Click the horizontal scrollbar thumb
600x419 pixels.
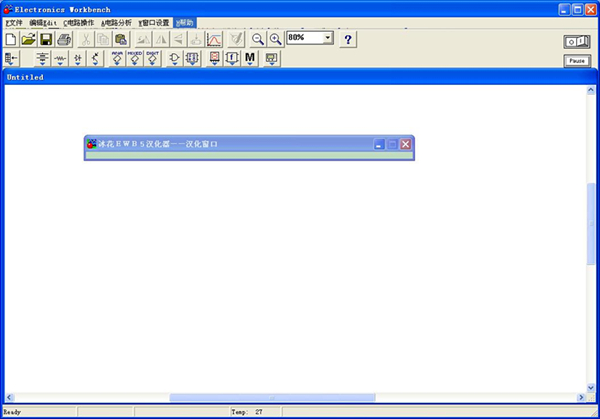[272, 398]
